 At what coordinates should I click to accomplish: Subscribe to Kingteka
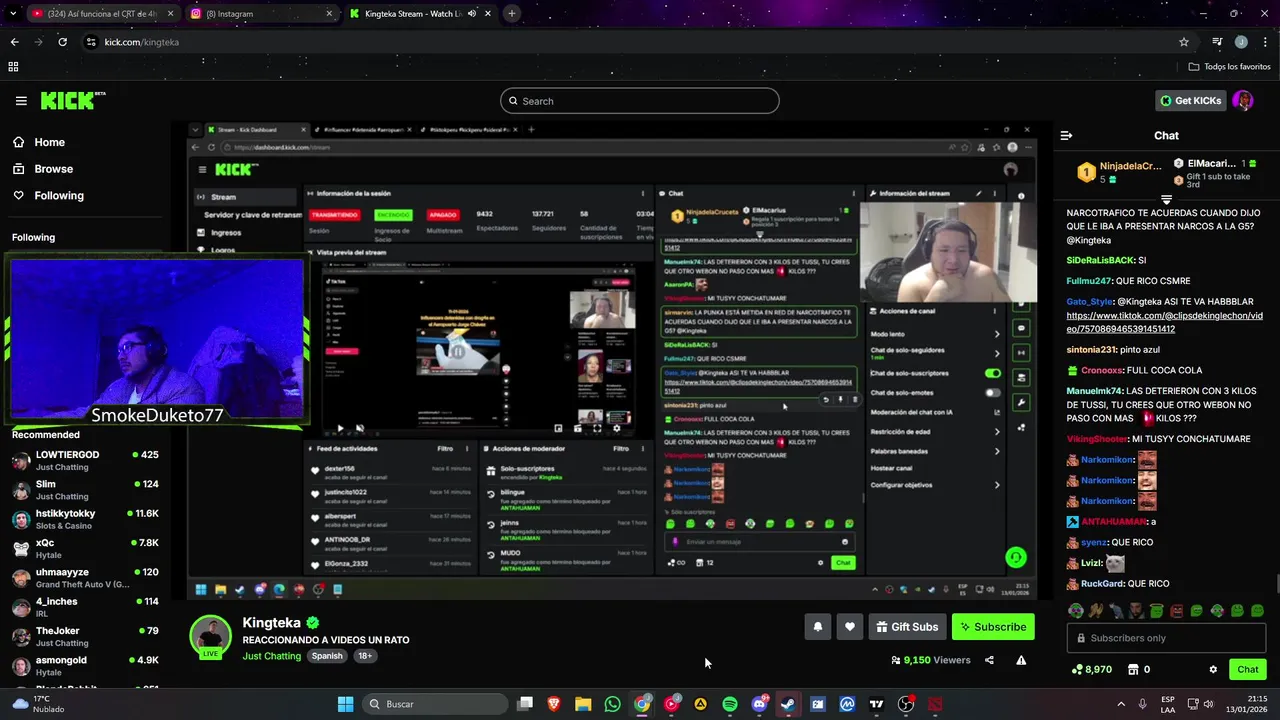pyautogui.click(x=993, y=627)
